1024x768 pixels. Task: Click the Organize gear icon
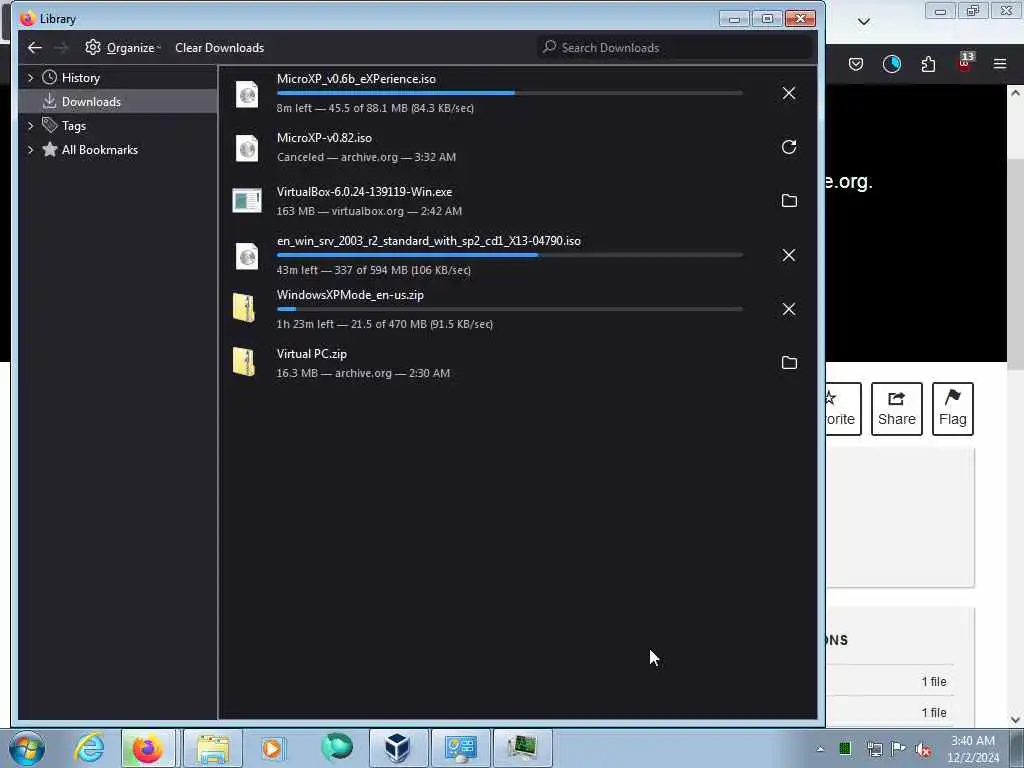click(93, 47)
